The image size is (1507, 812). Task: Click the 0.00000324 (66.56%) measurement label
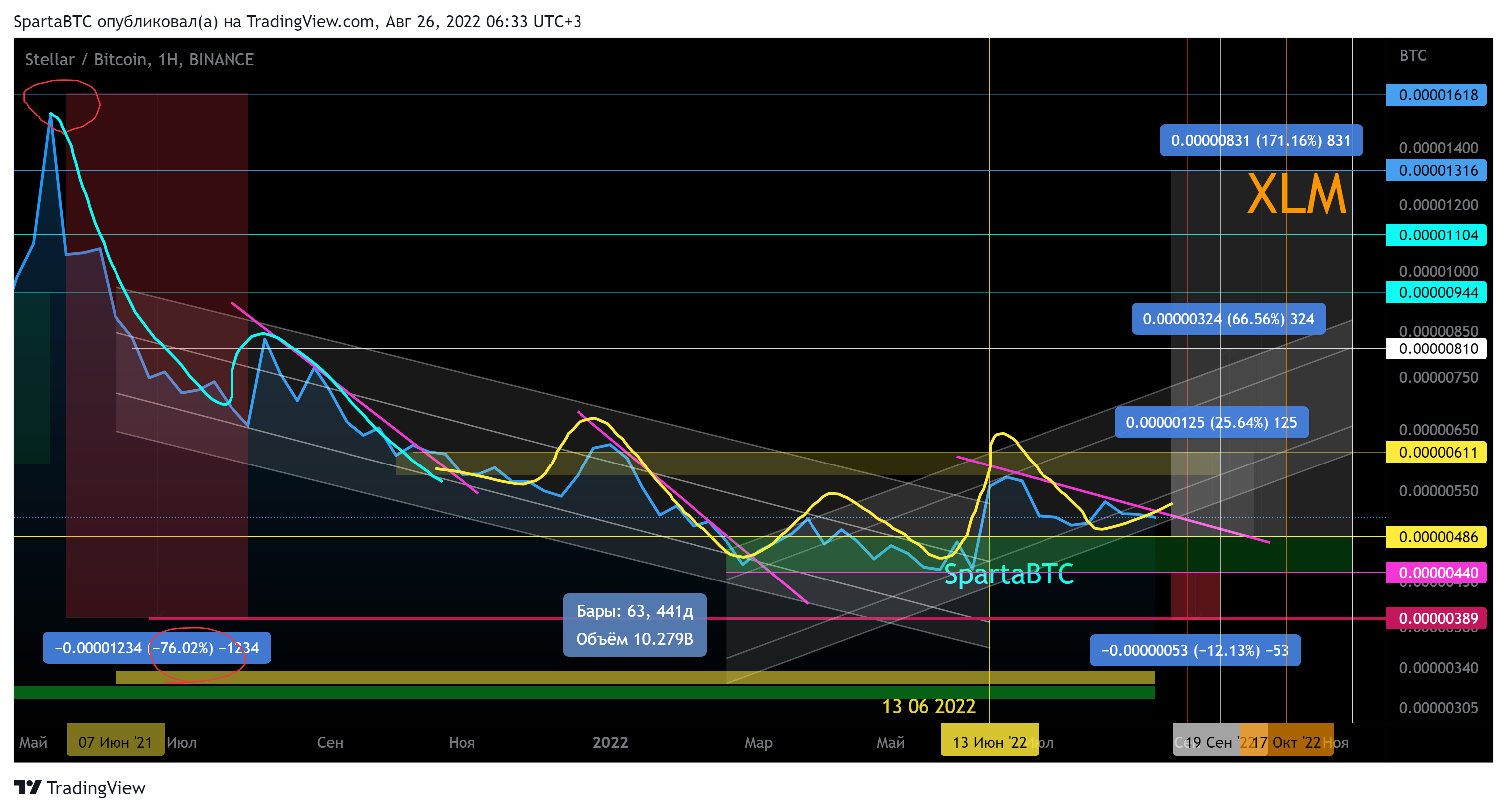coord(1229,319)
